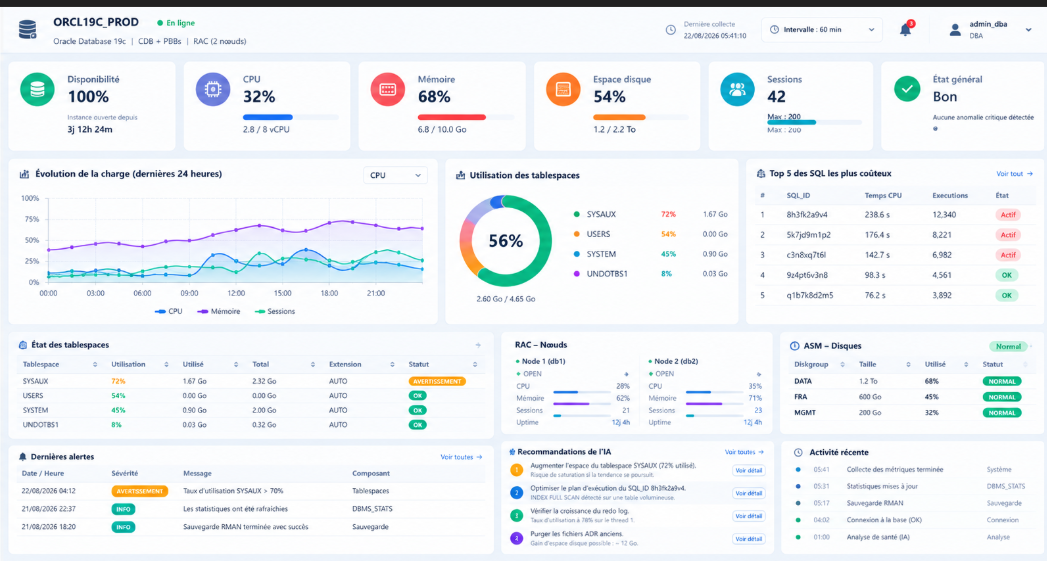Viewport: 1047px width, 561px height.
Task: Click the DATA diskgroup row
Action: [909, 381]
